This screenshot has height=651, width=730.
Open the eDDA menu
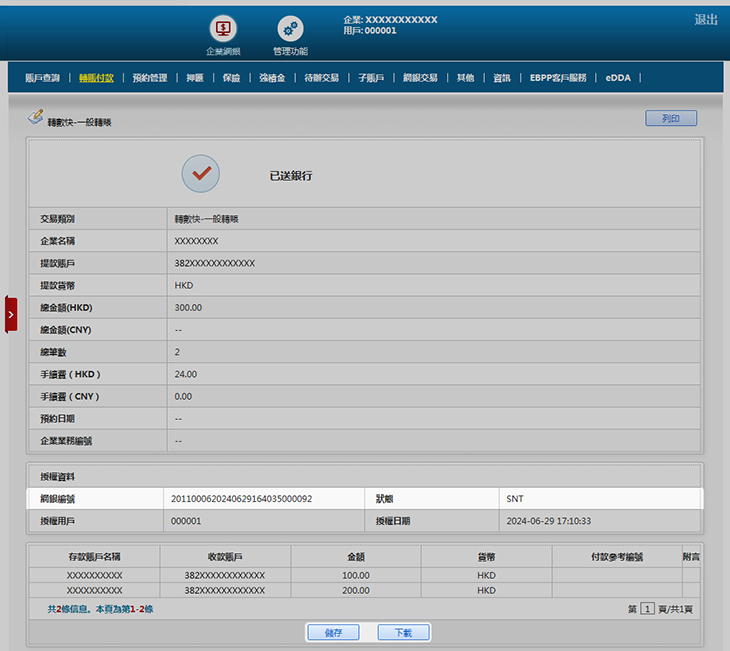tap(618, 77)
